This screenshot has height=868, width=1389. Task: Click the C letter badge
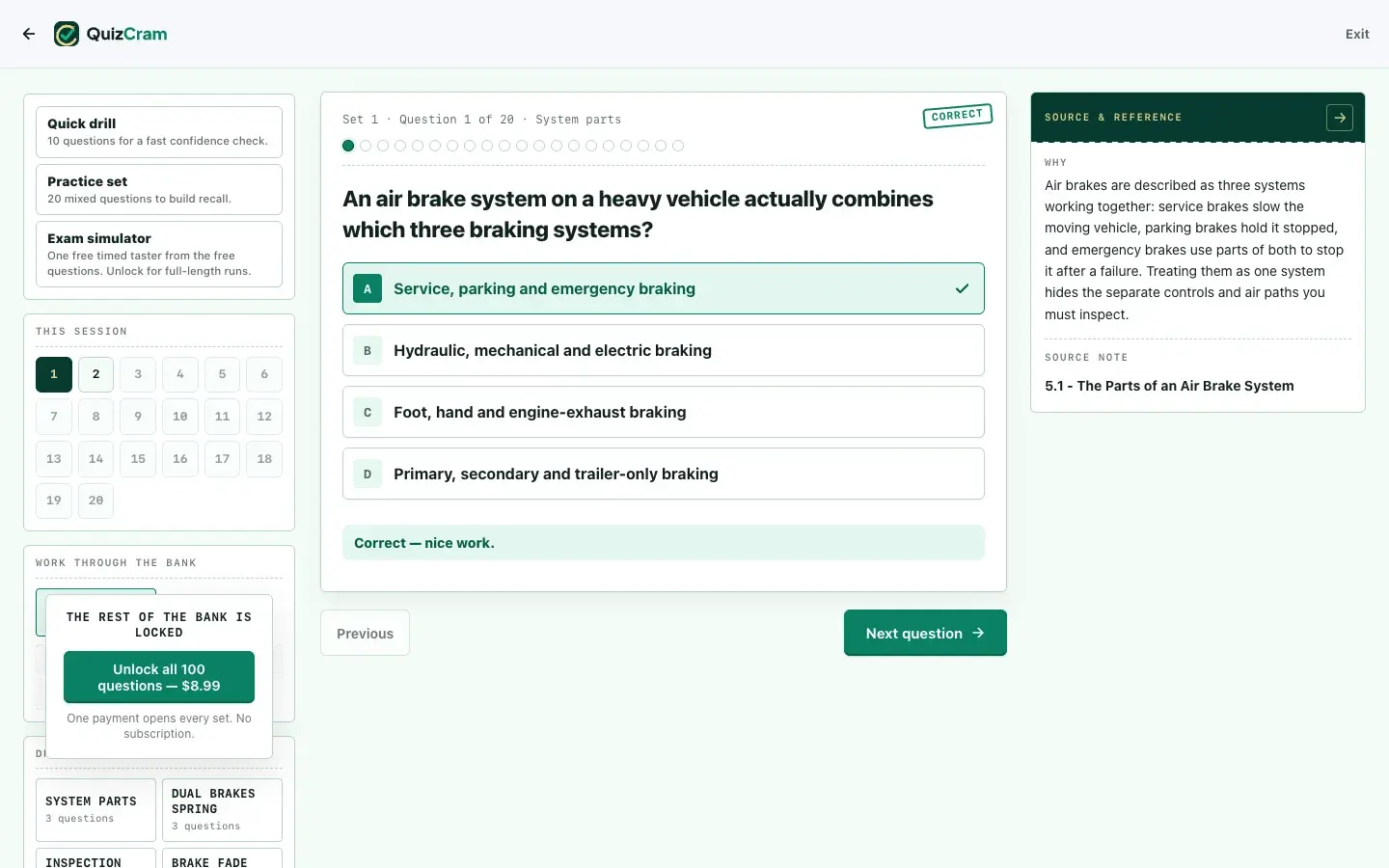(x=368, y=412)
